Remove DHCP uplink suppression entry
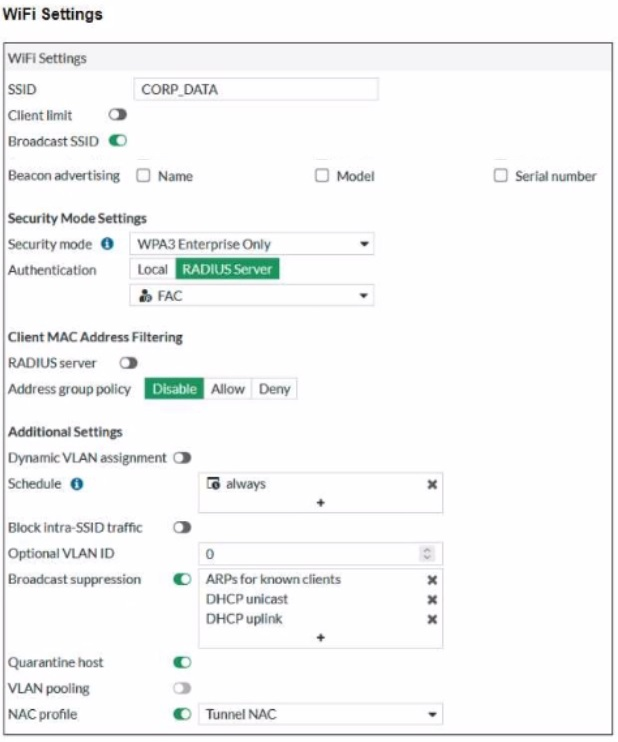Image resolution: width=618 pixels, height=742 pixels. point(432,619)
